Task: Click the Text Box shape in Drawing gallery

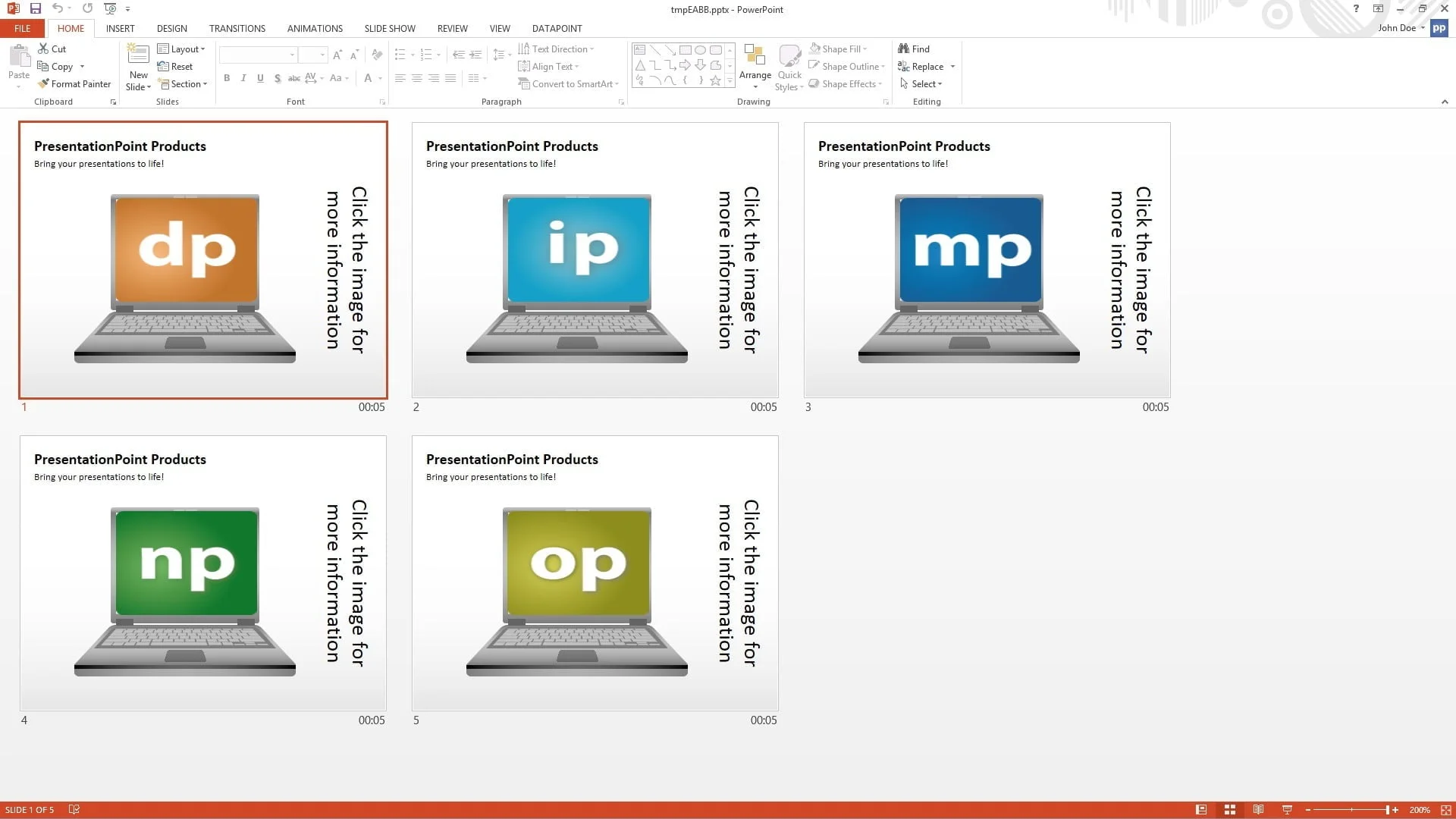Action: point(639,49)
